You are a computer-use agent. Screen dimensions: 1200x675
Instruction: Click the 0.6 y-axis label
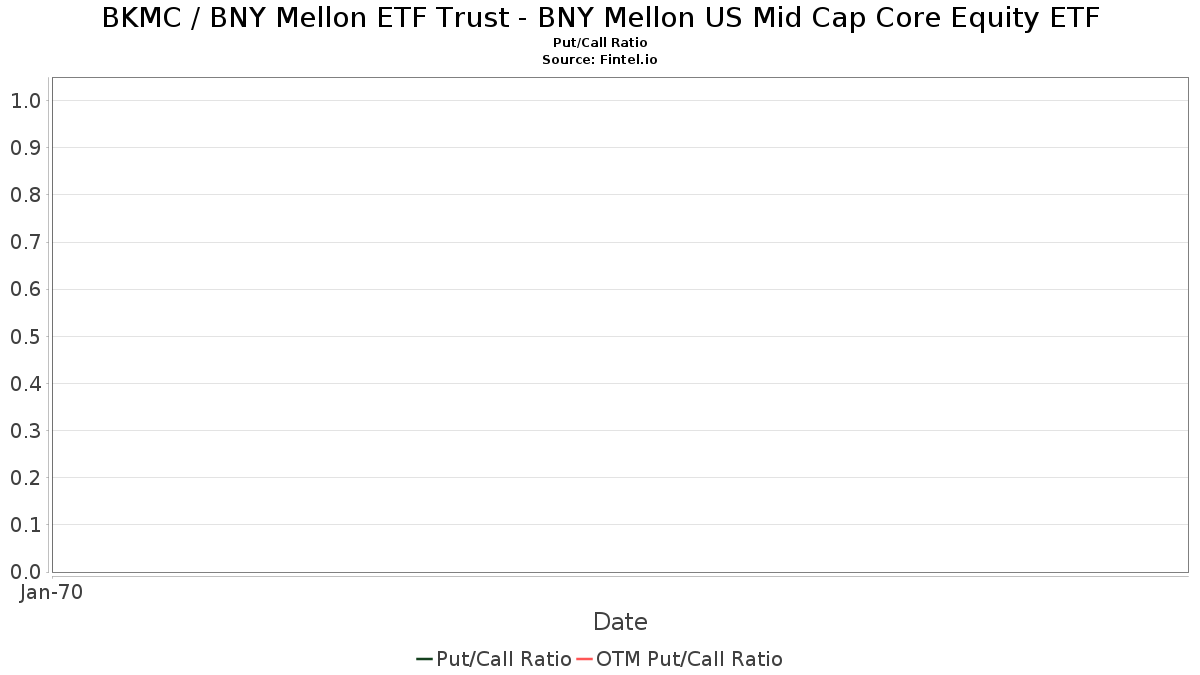pos(25,289)
